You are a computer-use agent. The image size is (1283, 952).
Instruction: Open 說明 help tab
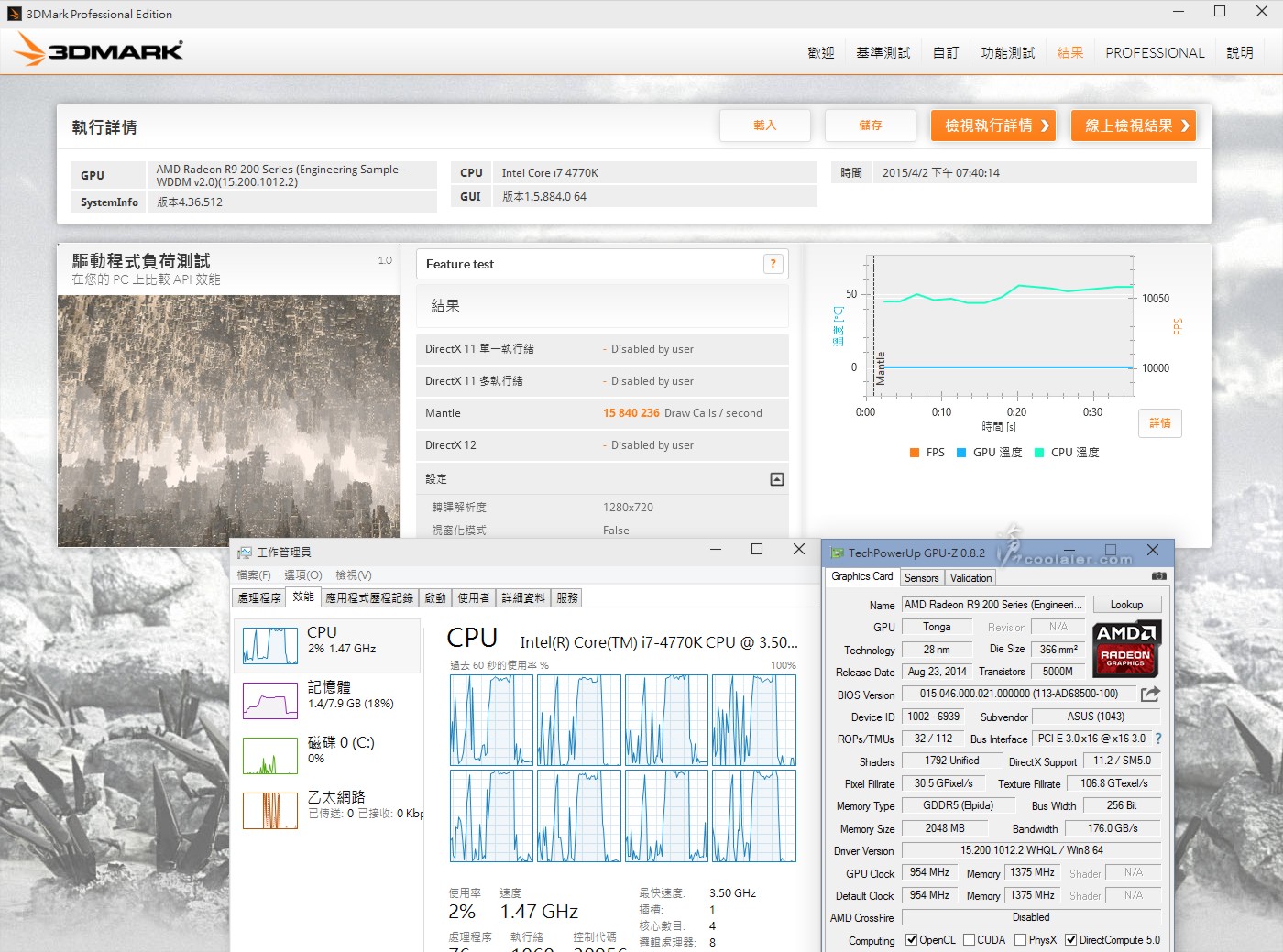click(x=1240, y=52)
